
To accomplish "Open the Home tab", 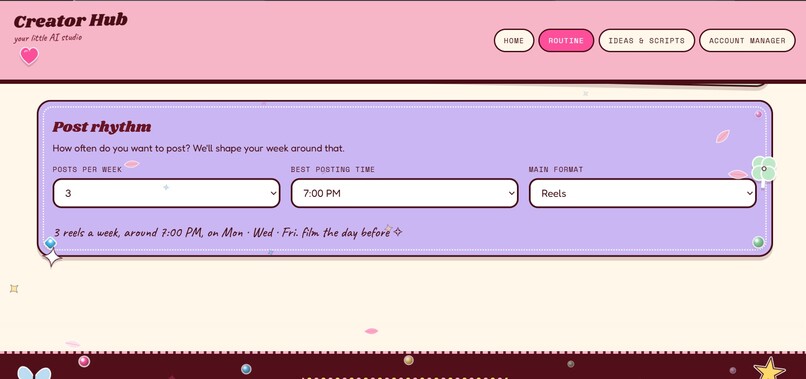I will pos(514,41).
